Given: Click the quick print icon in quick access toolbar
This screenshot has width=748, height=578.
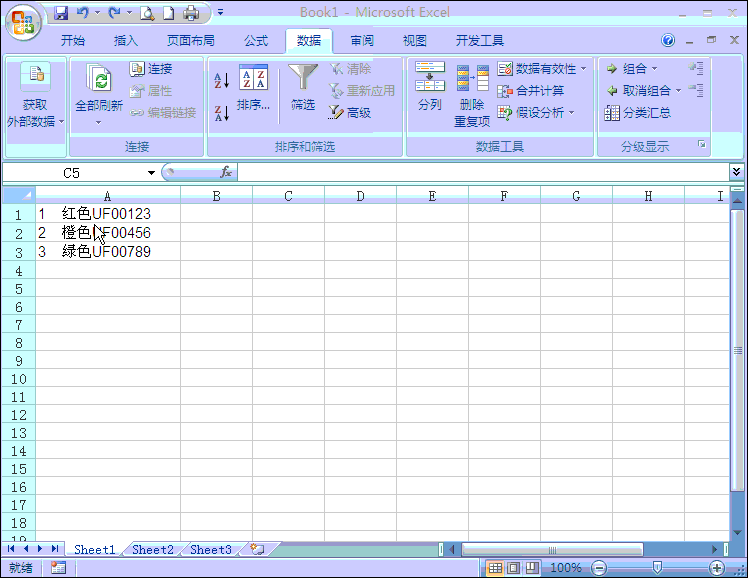Looking at the screenshot, I should pos(190,13).
